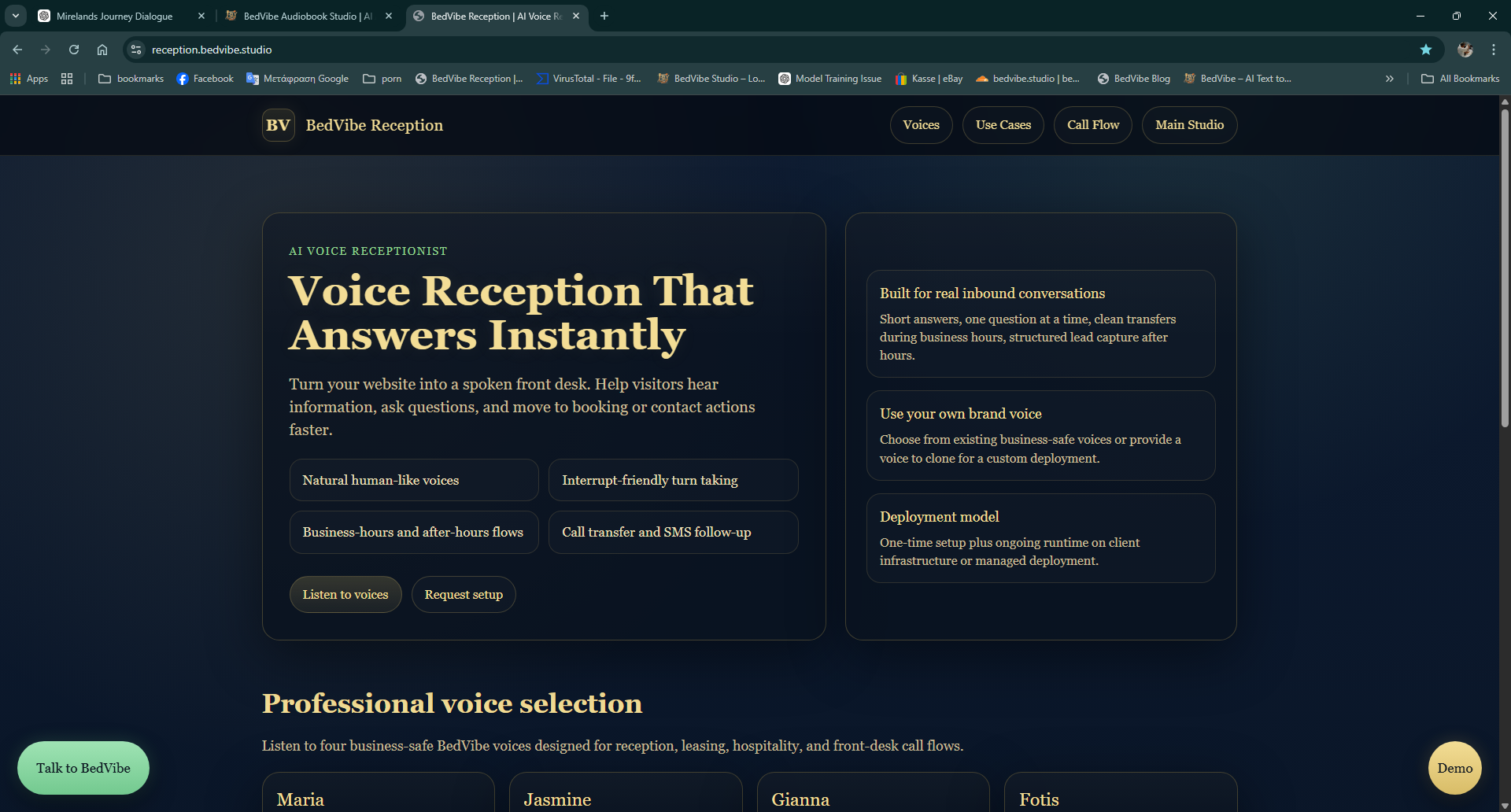Open All Bookmarks folder

click(x=1461, y=79)
